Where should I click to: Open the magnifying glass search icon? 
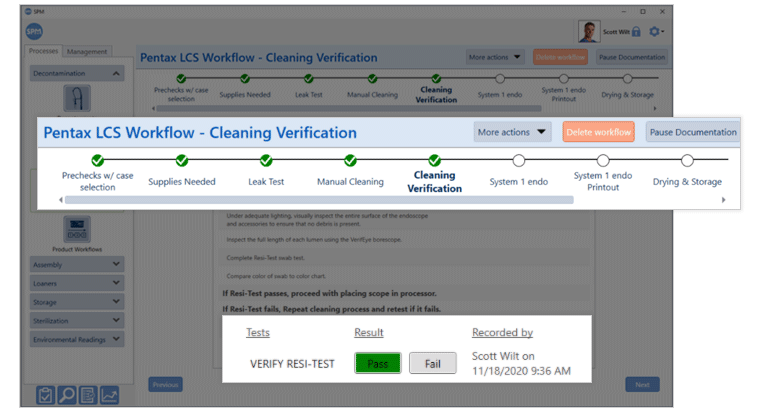[x=66, y=395]
